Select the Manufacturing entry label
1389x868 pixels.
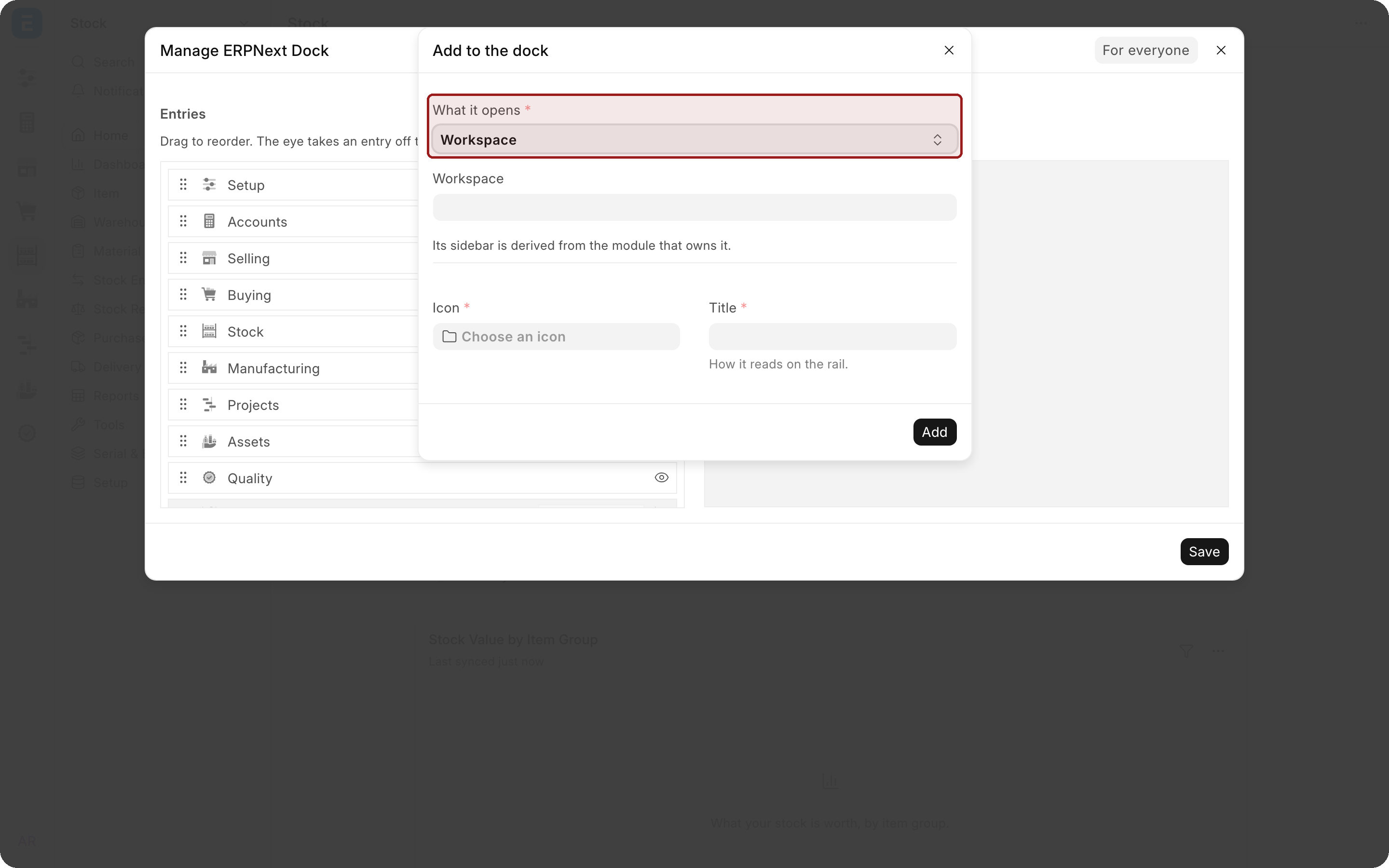coord(273,368)
